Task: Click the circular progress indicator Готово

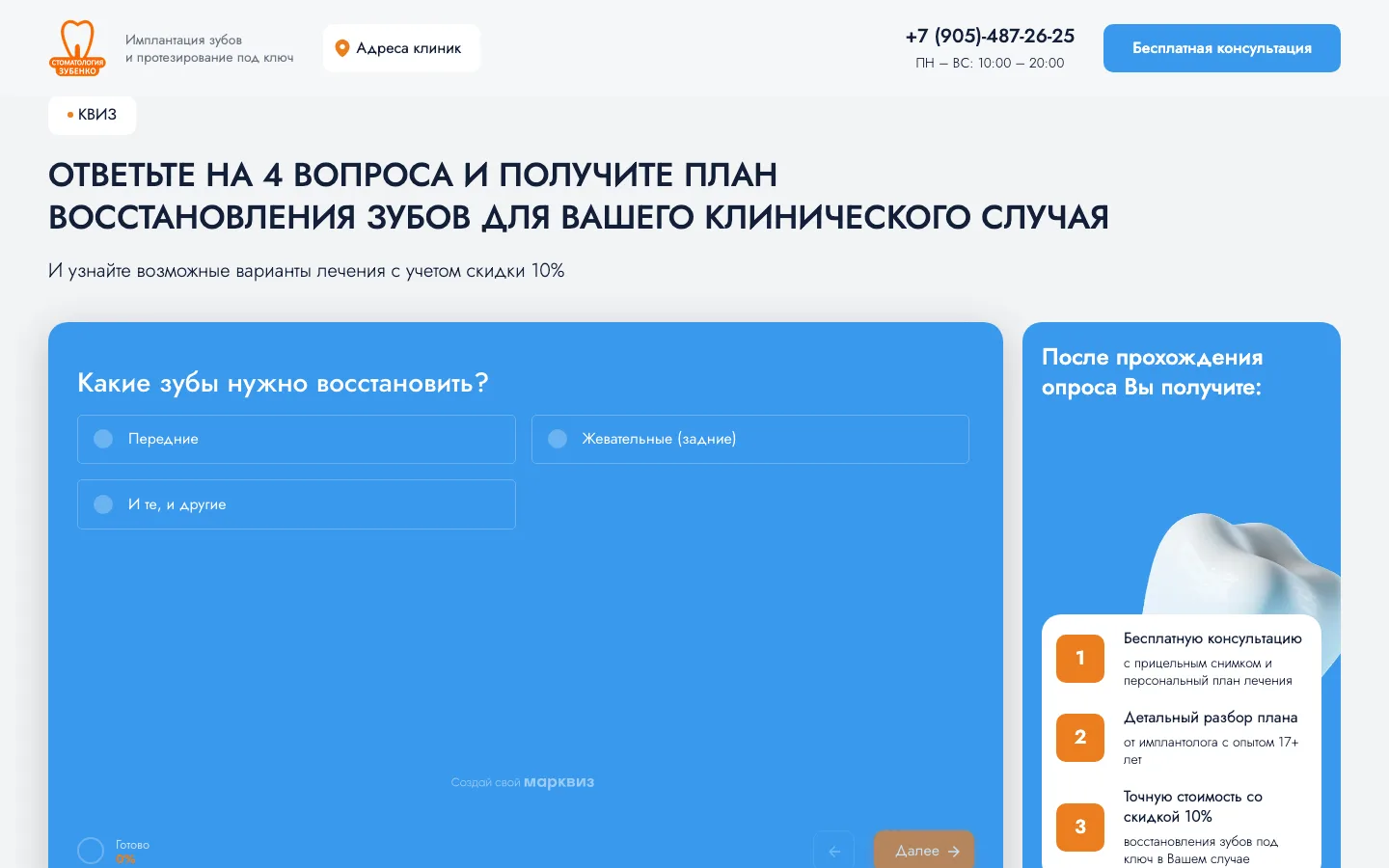Action: (x=91, y=851)
